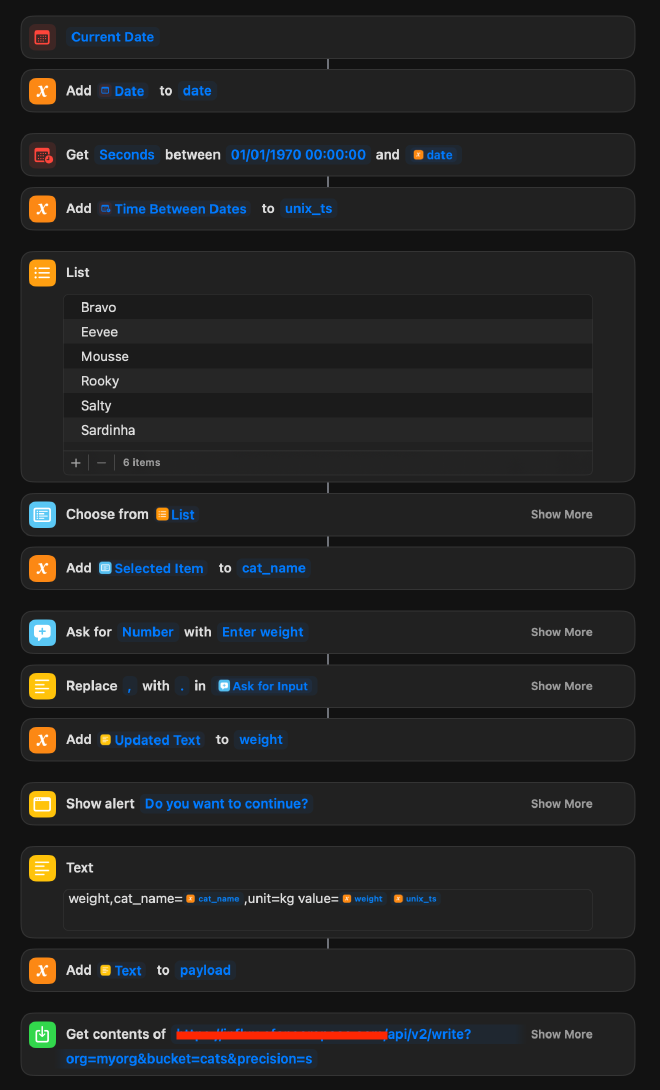Expand Show More on Ask for Number

pyautogui.click(x=561, y=632)
